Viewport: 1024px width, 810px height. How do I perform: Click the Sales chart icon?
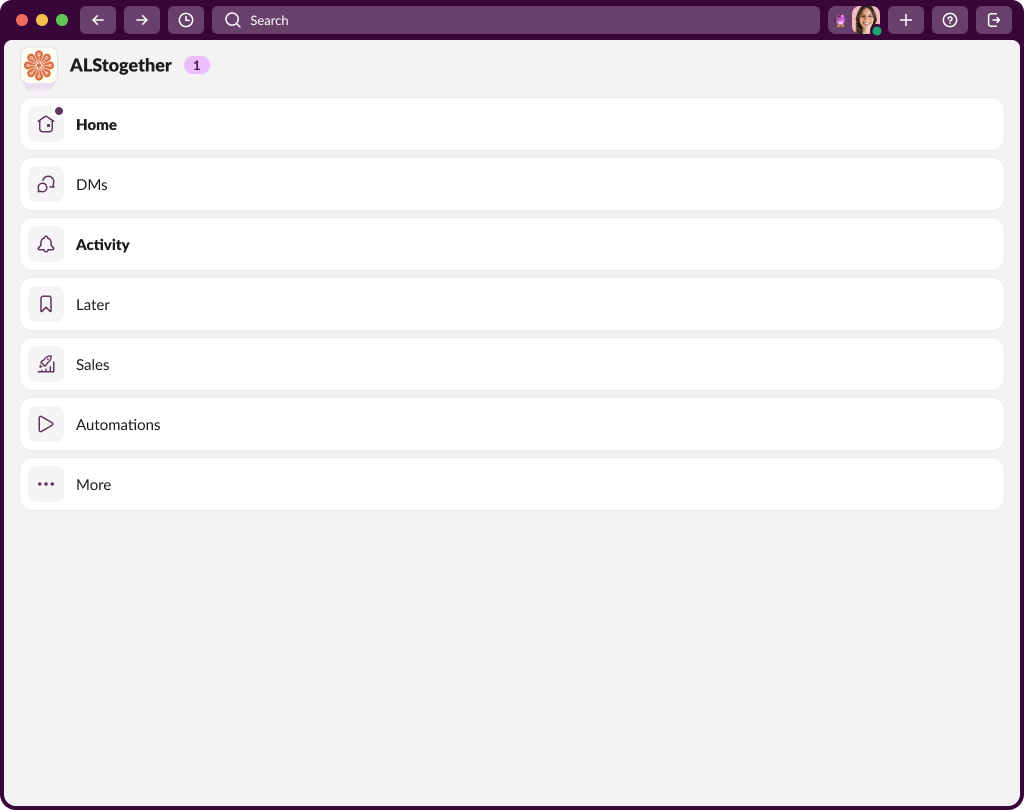[x=45, y=364]
